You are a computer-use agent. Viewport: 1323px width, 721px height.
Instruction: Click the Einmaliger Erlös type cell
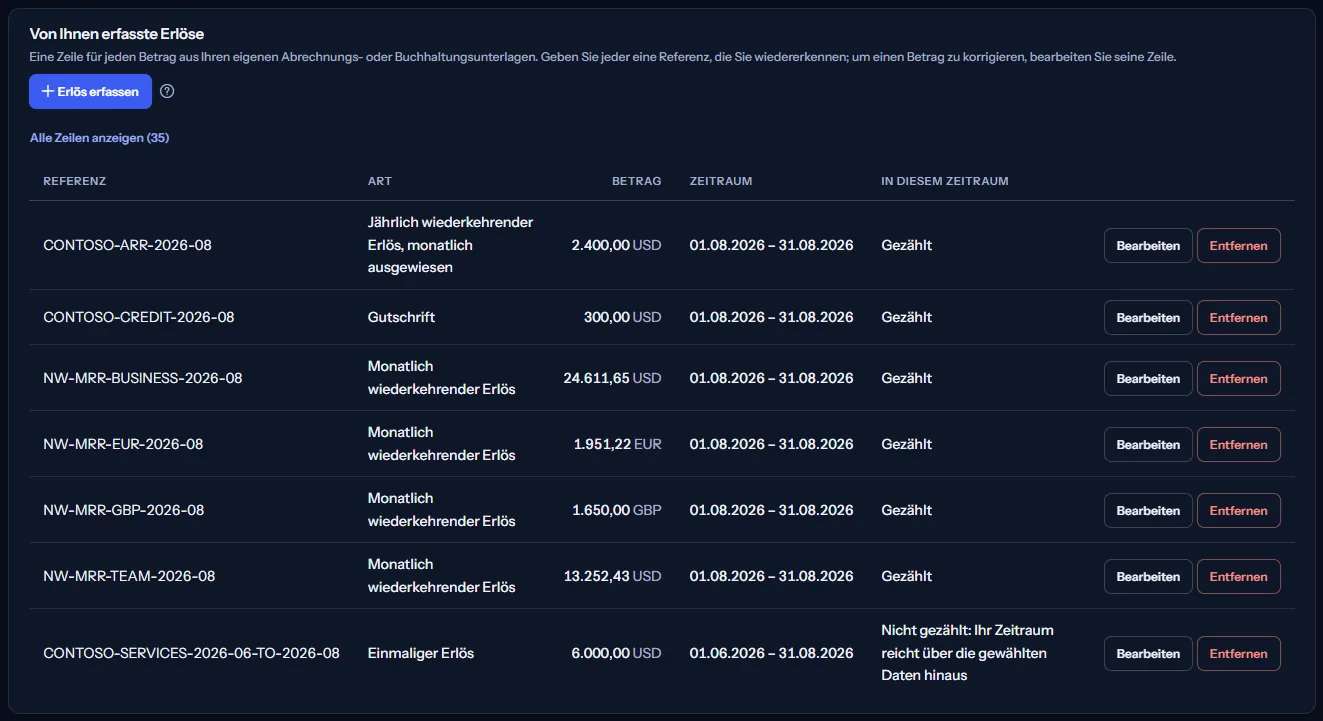(x=421, y=653)
